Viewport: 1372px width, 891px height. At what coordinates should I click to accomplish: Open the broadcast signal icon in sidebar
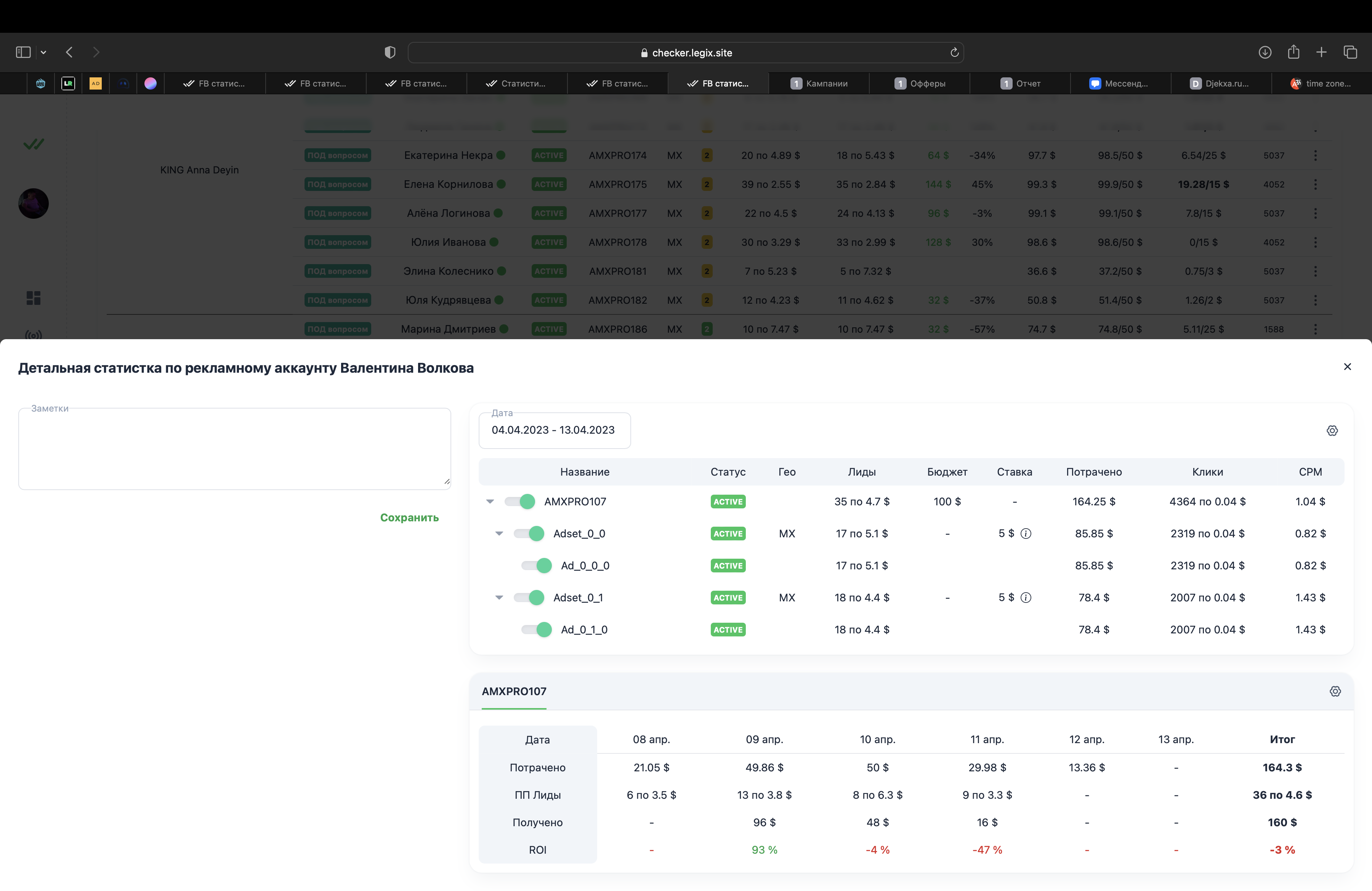tap(34, 335)
